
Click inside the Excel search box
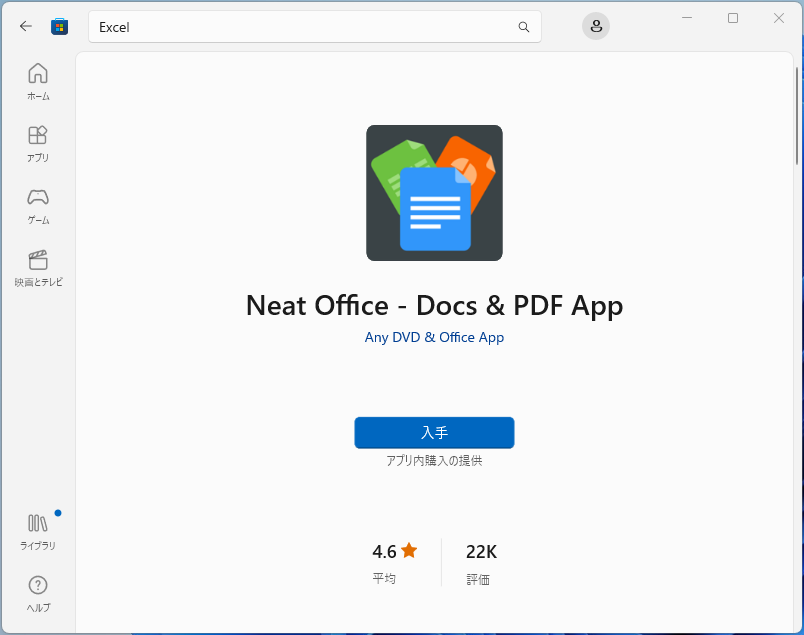(300, 27)
